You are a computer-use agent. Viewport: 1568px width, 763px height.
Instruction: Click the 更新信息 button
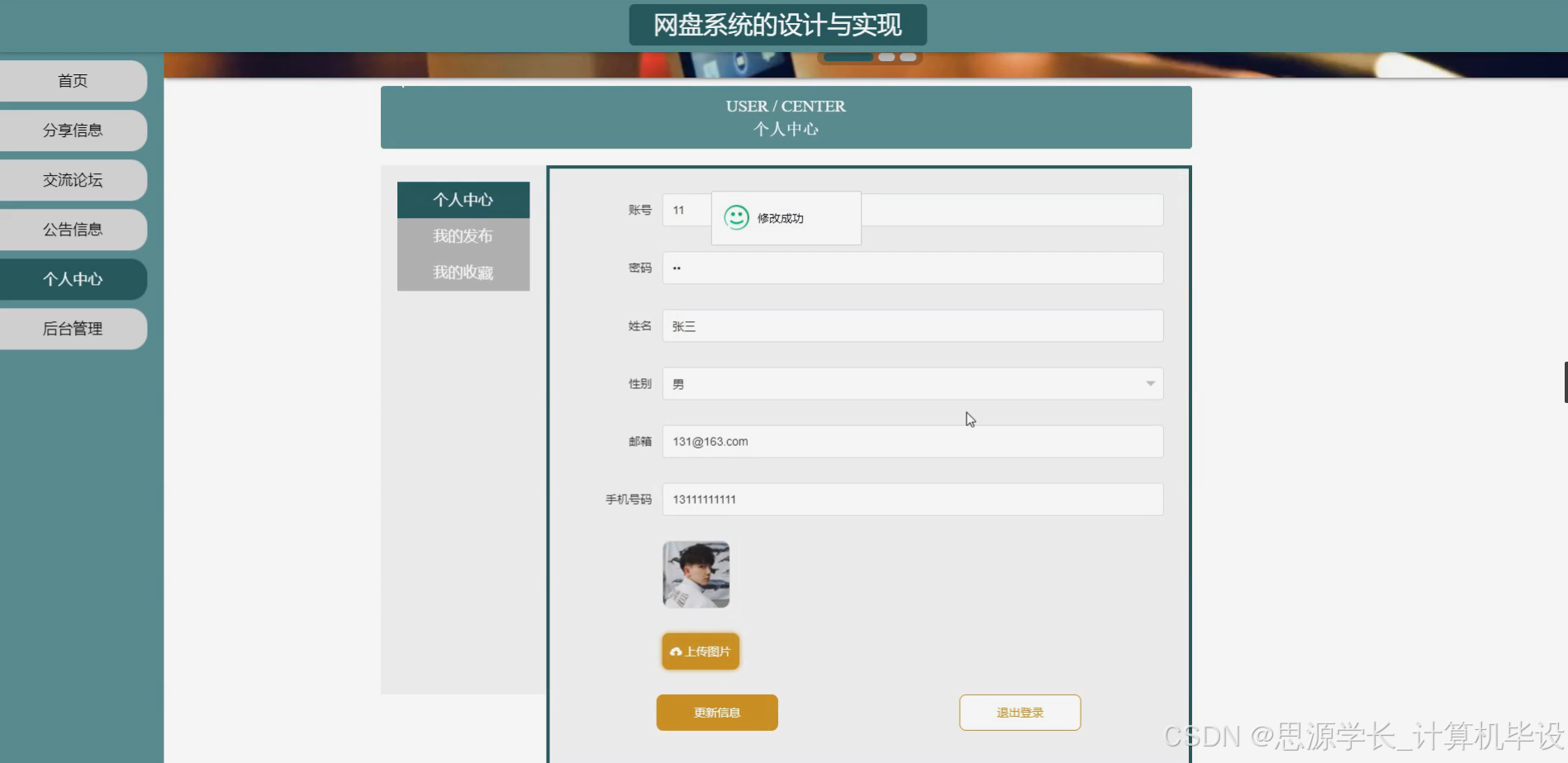pos(716,712)
